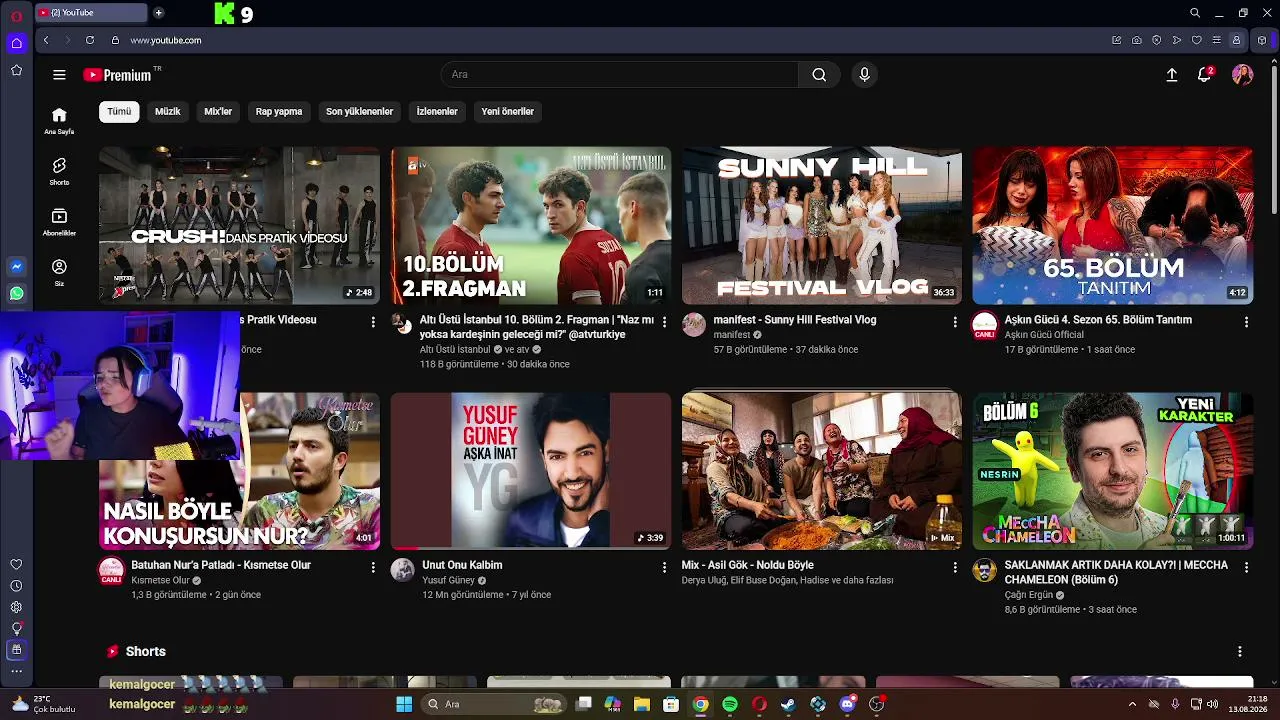Click the www.youtube.com address bar
The width and height of the screenshot is (1280, 720).
click(166, 40)
